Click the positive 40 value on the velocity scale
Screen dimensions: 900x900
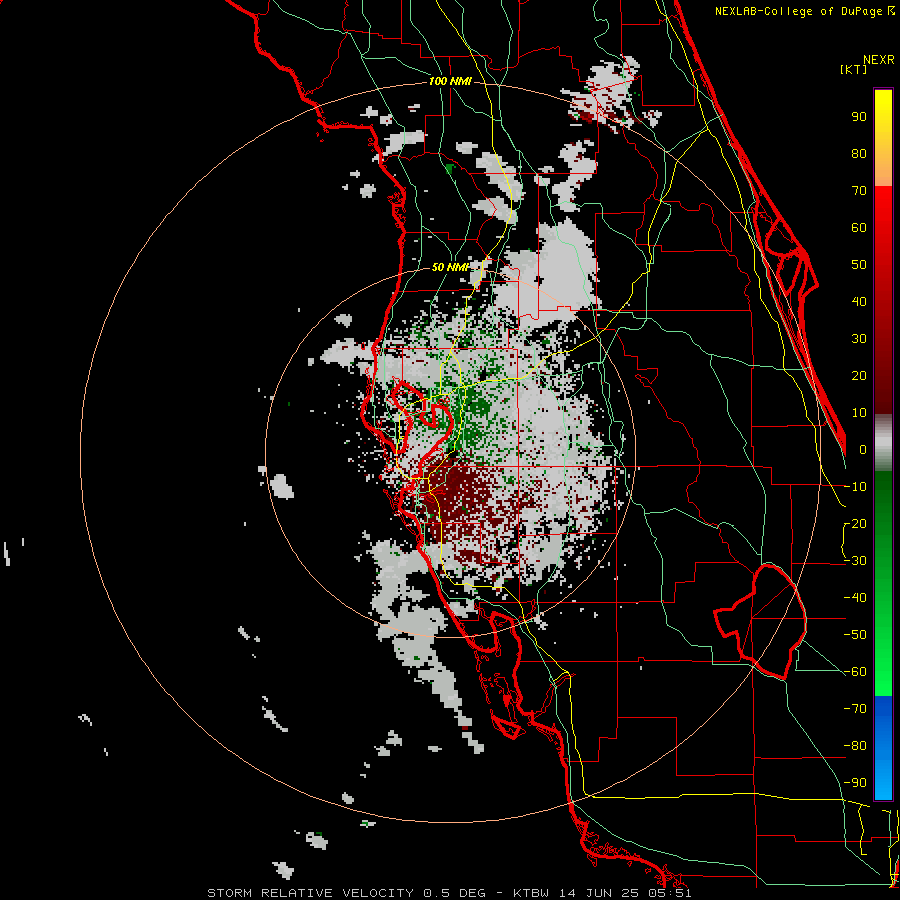(x=859, y=302)
